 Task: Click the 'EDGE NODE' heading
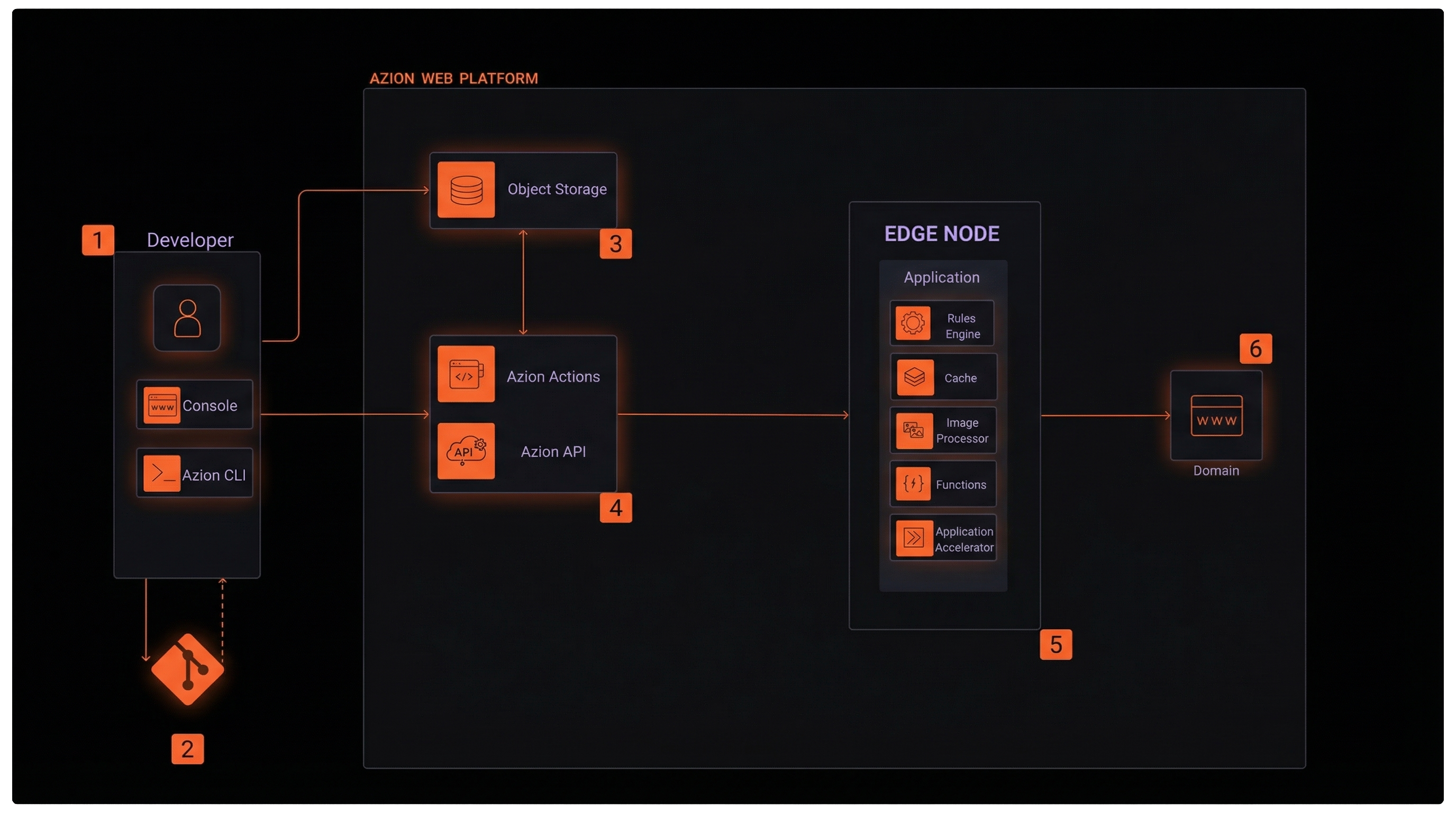[942, 233]
